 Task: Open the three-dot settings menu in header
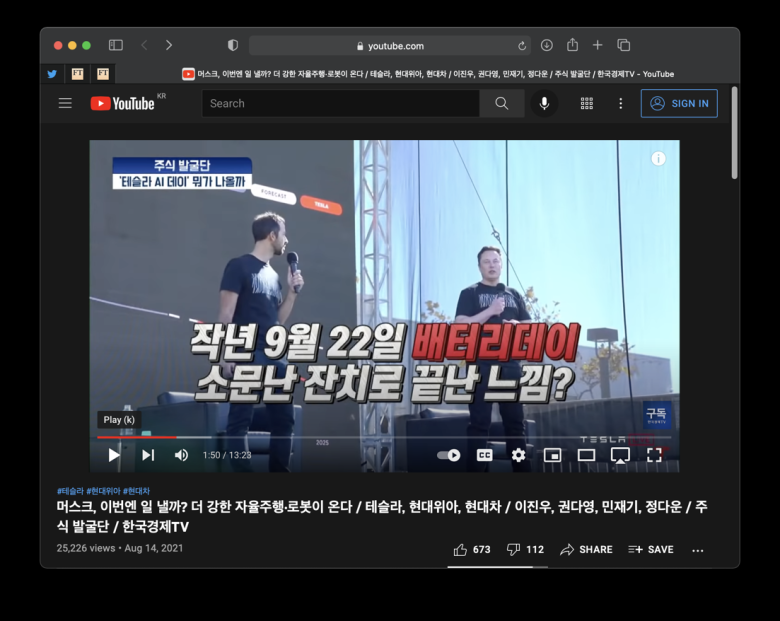[x=620, y=104]
